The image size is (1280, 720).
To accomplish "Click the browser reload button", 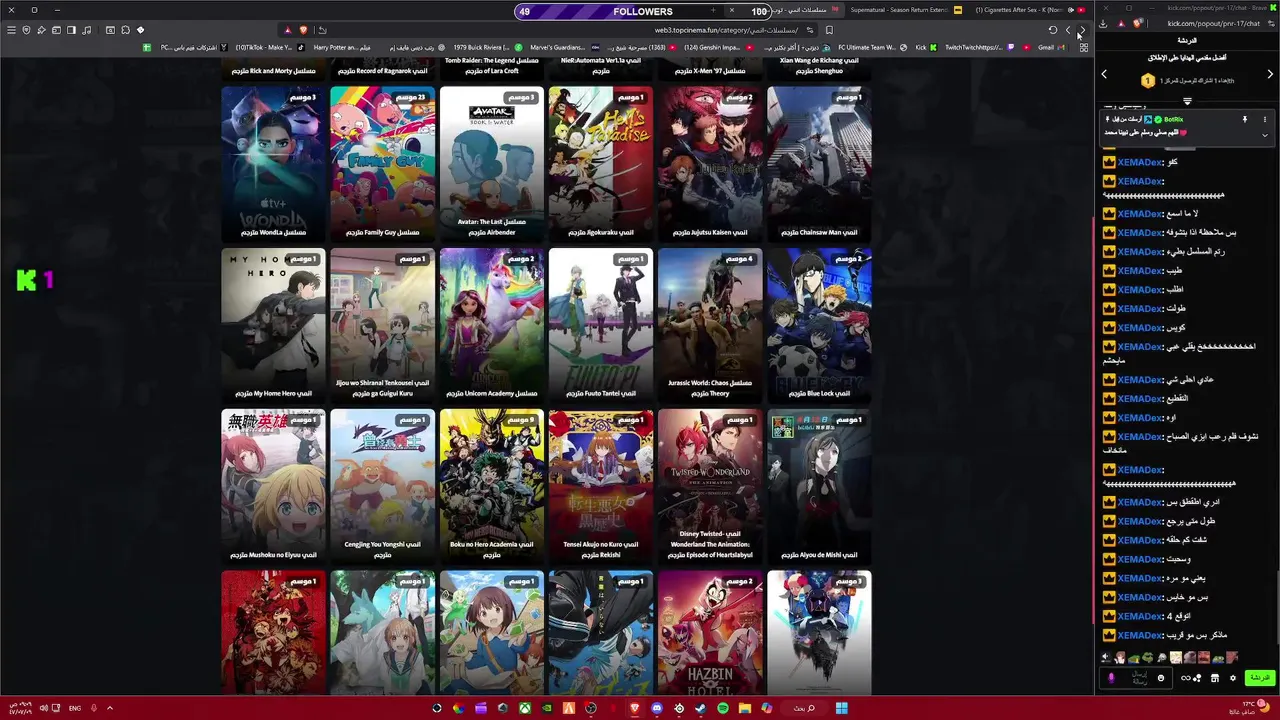I will pos(1052,30).
